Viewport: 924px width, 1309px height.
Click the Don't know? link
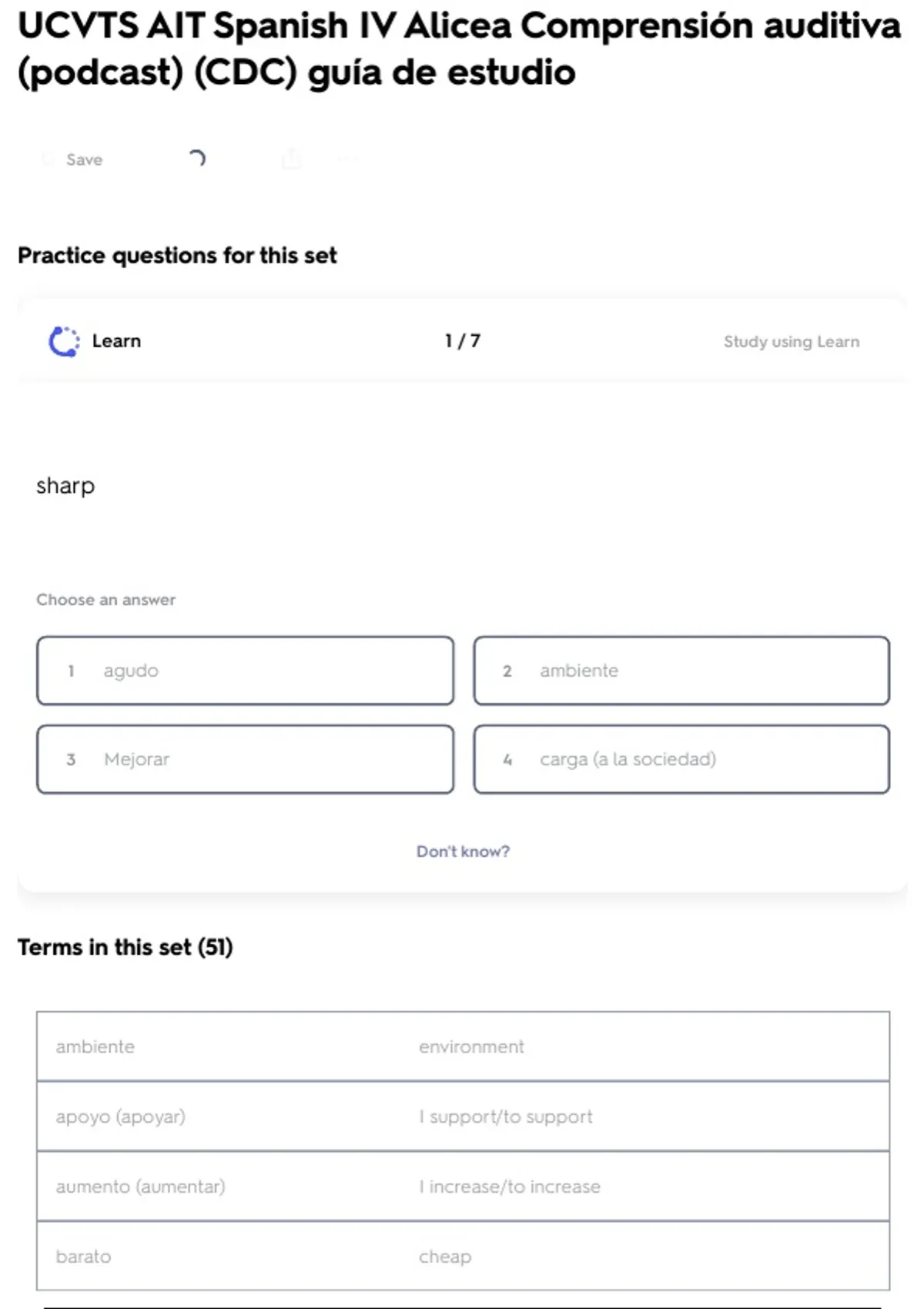[463, 851]
